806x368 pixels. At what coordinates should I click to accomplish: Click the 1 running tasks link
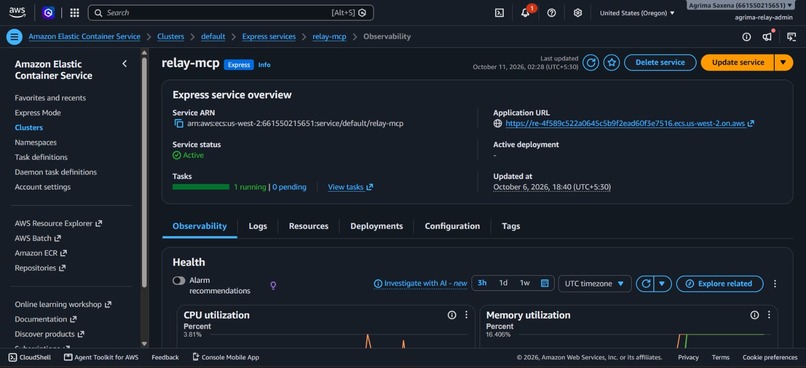[250, 187]
